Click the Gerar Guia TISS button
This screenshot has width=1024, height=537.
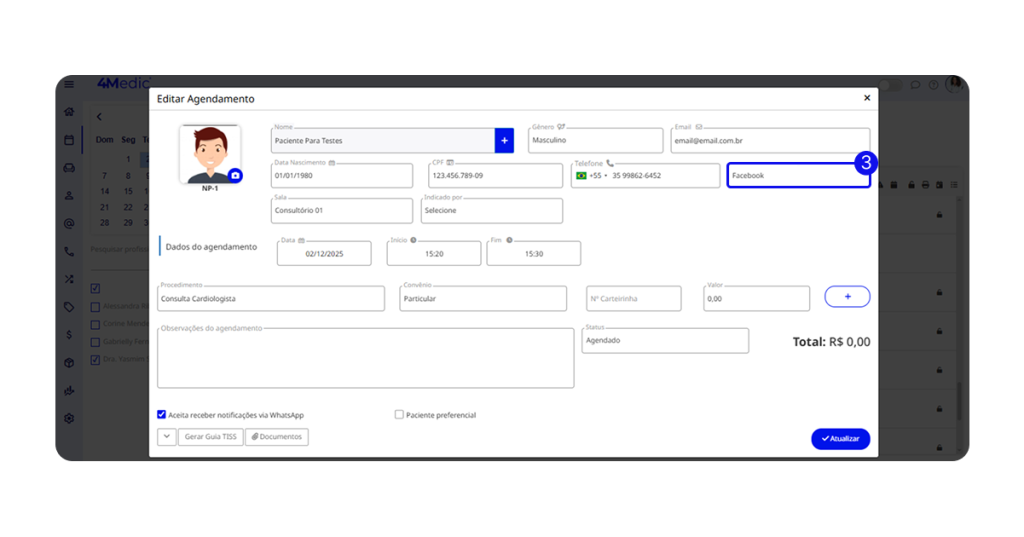pyautogui.click(x=210, y=437)
